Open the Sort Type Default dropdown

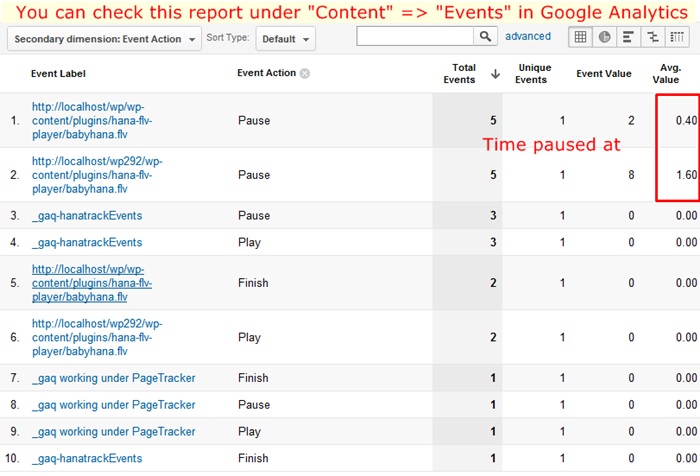(x=285, y=38)
